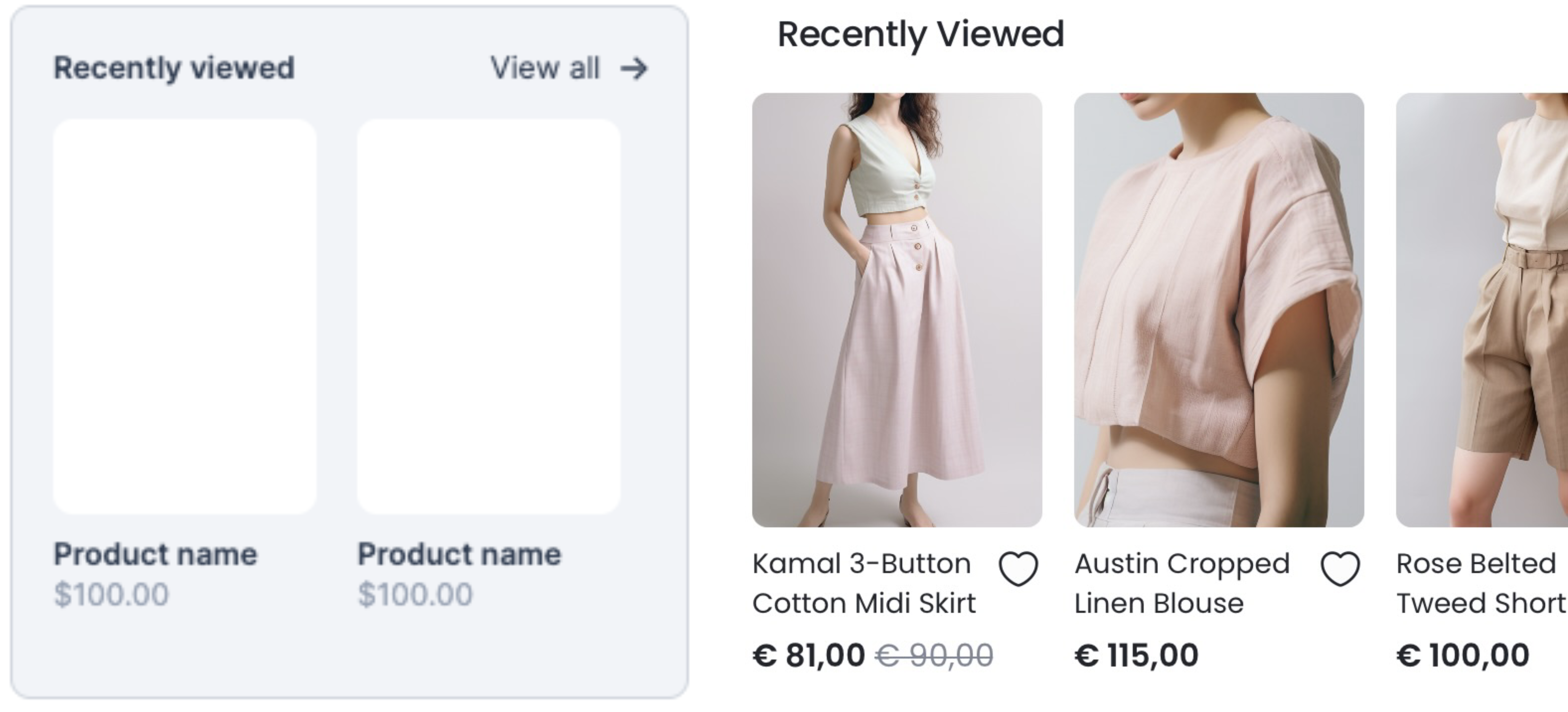Click the $100.00 price under first placeholder
Screen dimensions: 1568x712
pyautogui.click(x=111, y=594)
